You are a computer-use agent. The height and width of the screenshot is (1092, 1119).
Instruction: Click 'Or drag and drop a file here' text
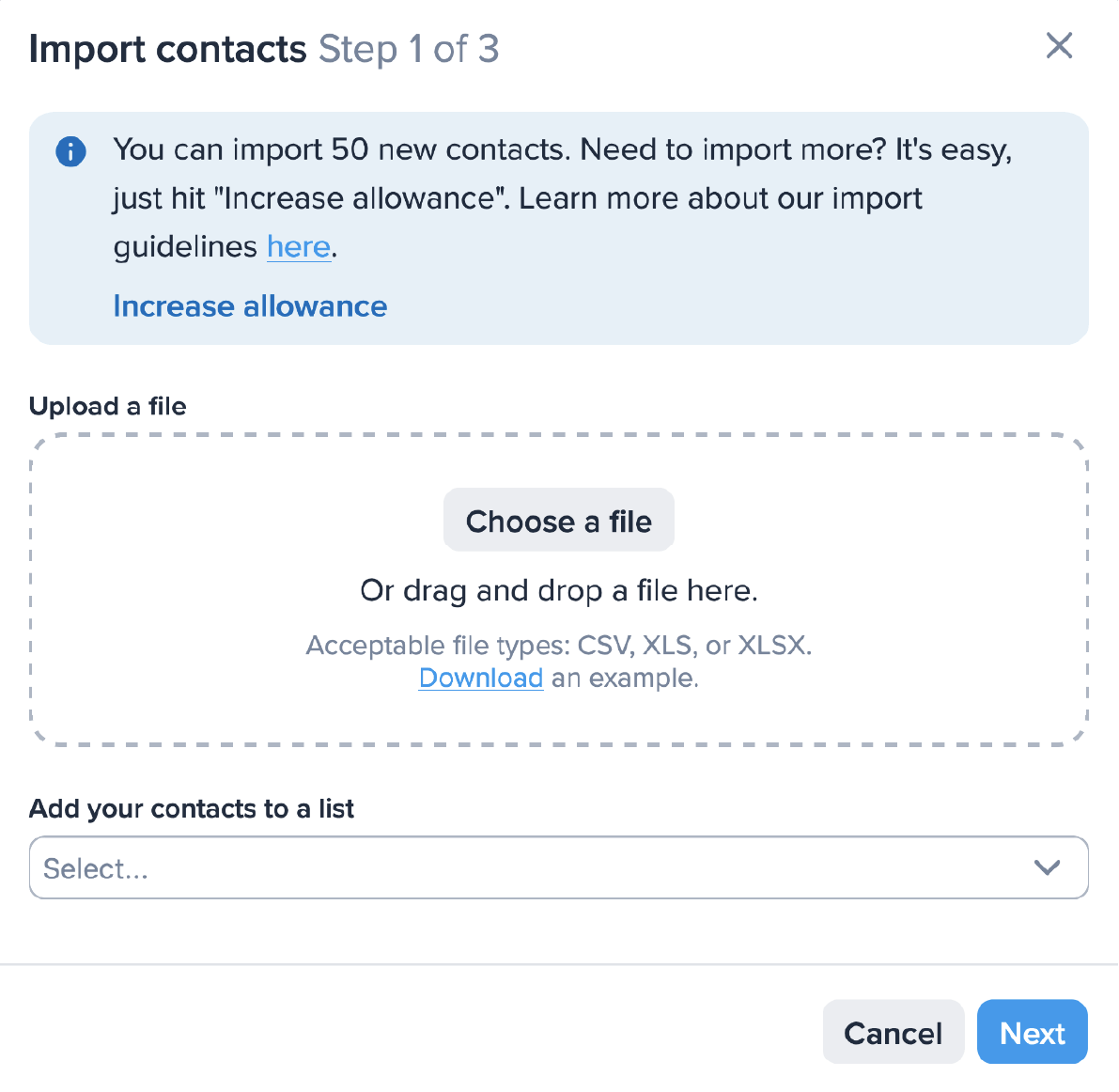click(558, 590)
